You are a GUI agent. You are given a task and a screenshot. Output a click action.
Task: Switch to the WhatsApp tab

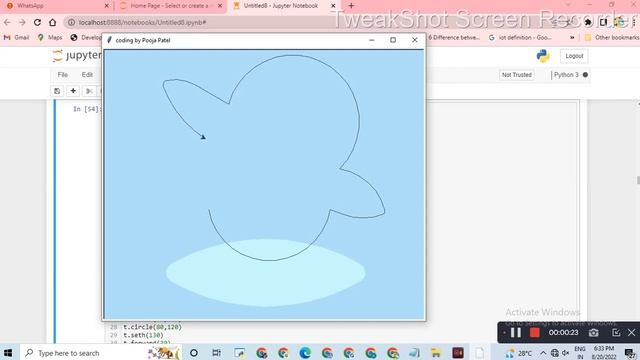(57, 6)
